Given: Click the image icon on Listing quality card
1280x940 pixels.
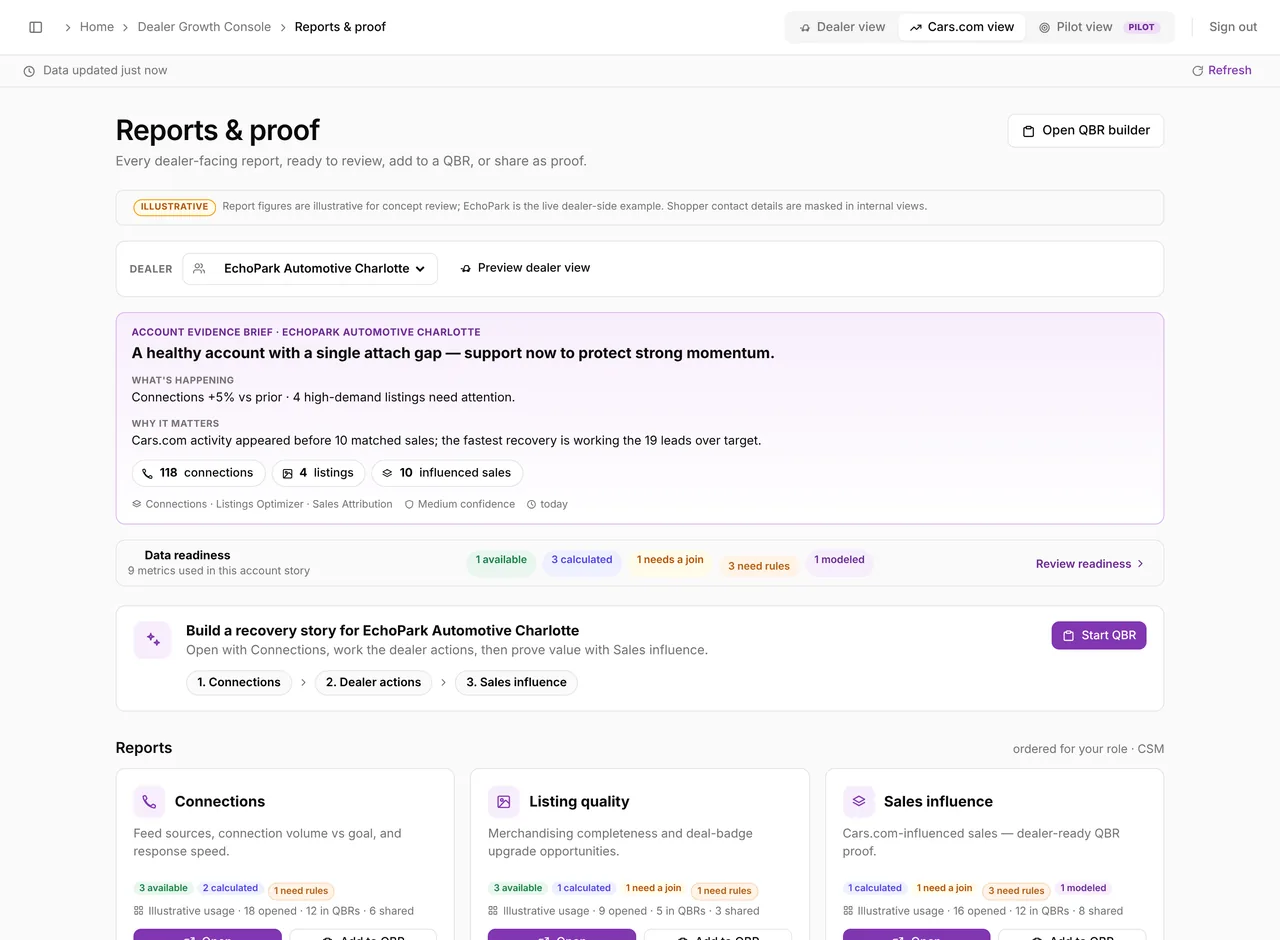Looking at the screenshot, I should [504, 801].
